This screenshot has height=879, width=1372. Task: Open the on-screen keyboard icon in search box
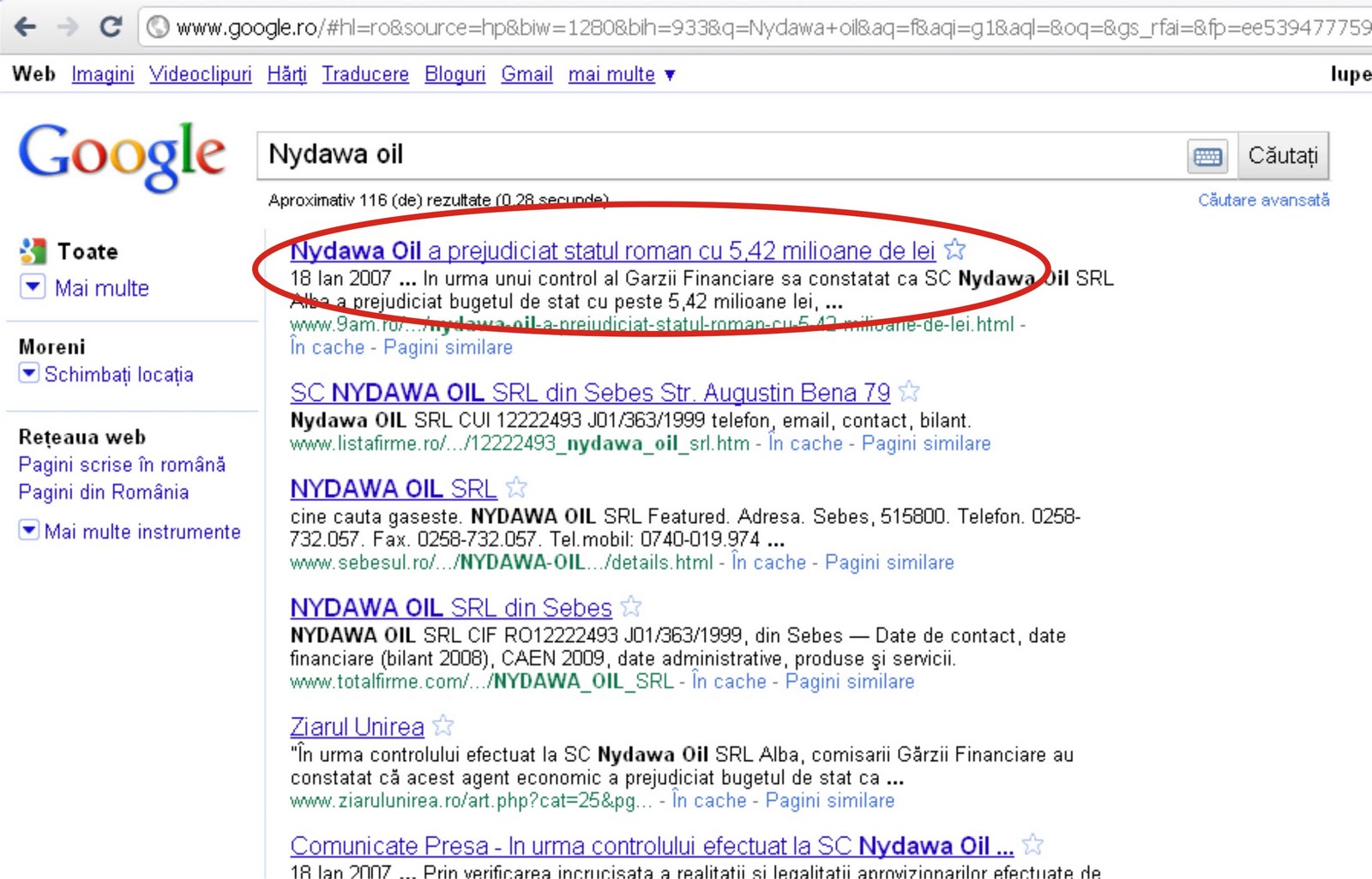1207,156
